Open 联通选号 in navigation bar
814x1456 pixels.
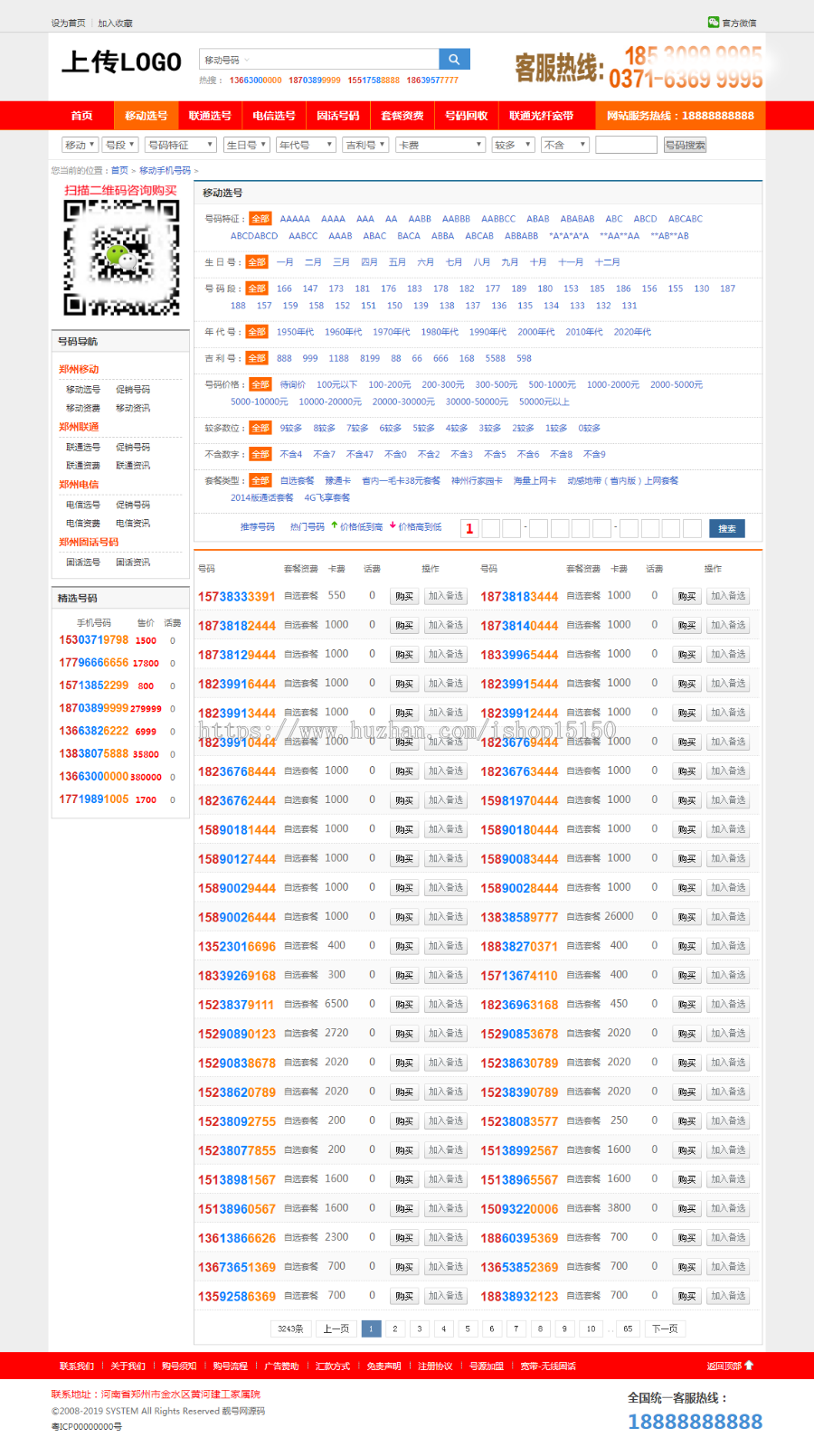coord(210,116)
